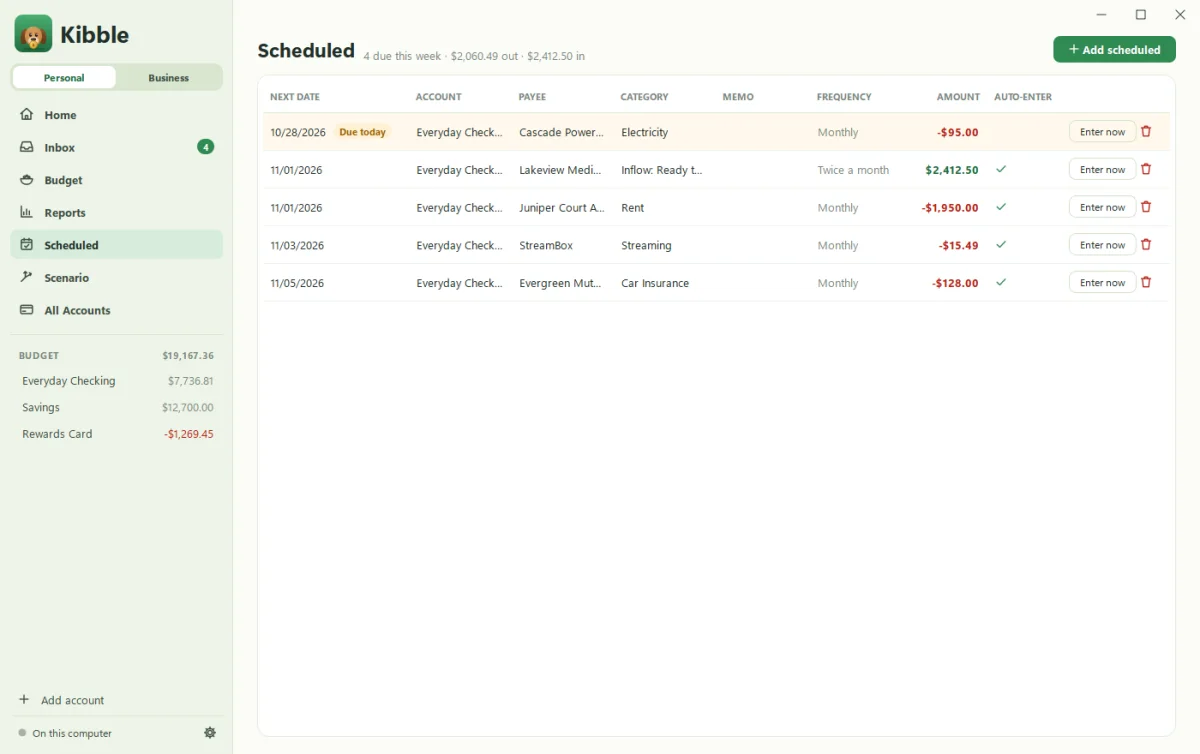Select the $2,412.50 amount cell
1200x754 pixels.
coord(952,170)
